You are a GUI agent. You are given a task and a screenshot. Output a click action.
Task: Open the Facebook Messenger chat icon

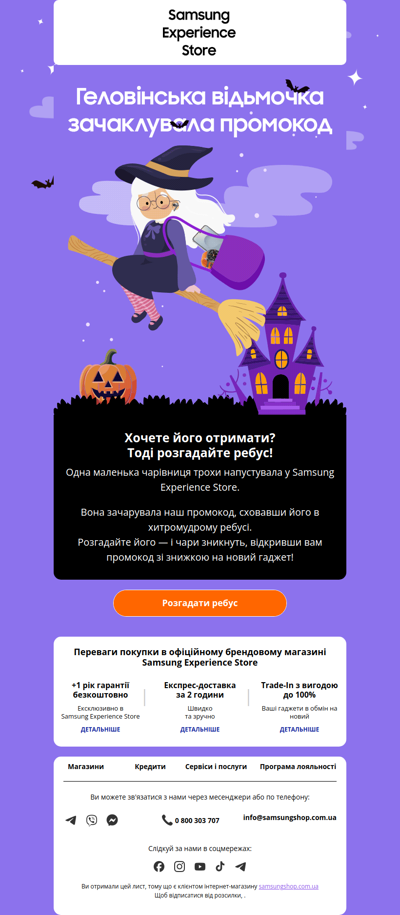[x=112, y=820]
